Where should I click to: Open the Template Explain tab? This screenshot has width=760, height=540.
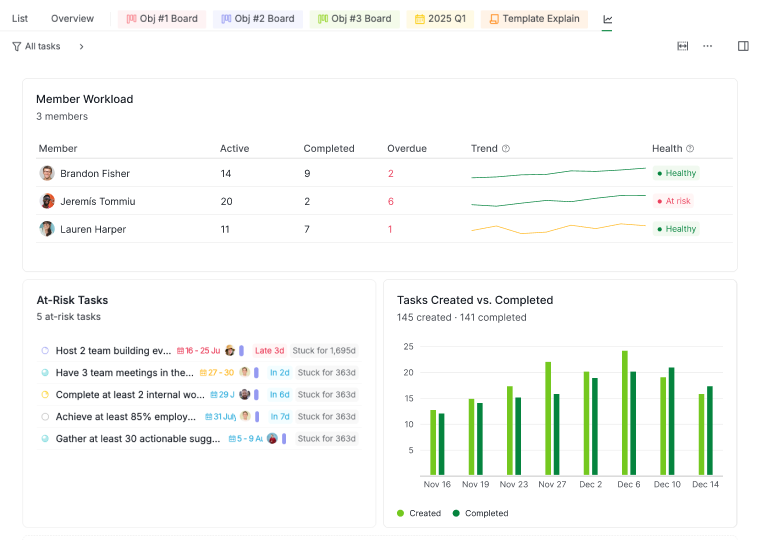[534, 19]
